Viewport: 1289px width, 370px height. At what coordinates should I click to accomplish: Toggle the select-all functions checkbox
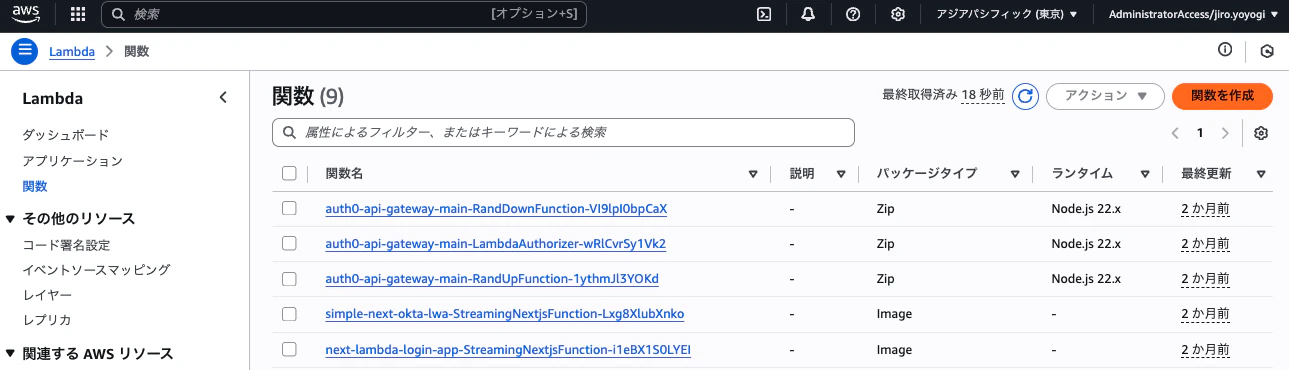(x=289, y=174)
